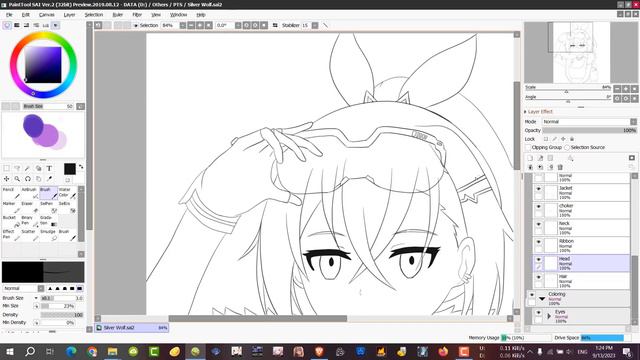640x360 pixels.
Task: Select the Bucket fill tool
Action: (11, 221)
